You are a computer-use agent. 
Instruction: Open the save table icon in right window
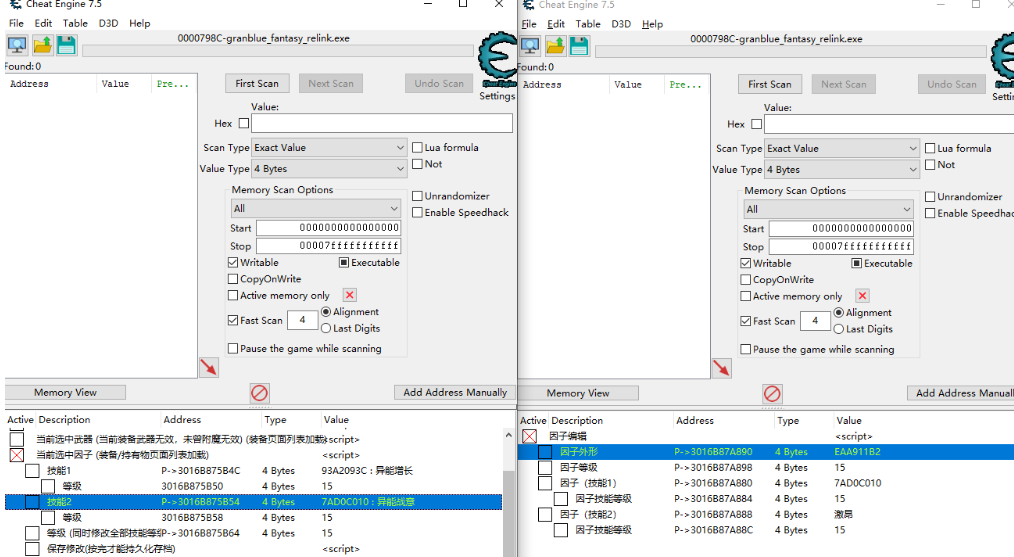579,46
